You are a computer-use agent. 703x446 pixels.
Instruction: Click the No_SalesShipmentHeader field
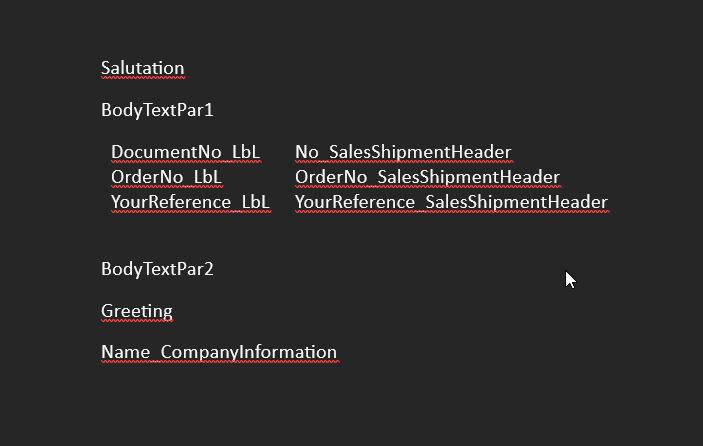click(x=403, y=152)
